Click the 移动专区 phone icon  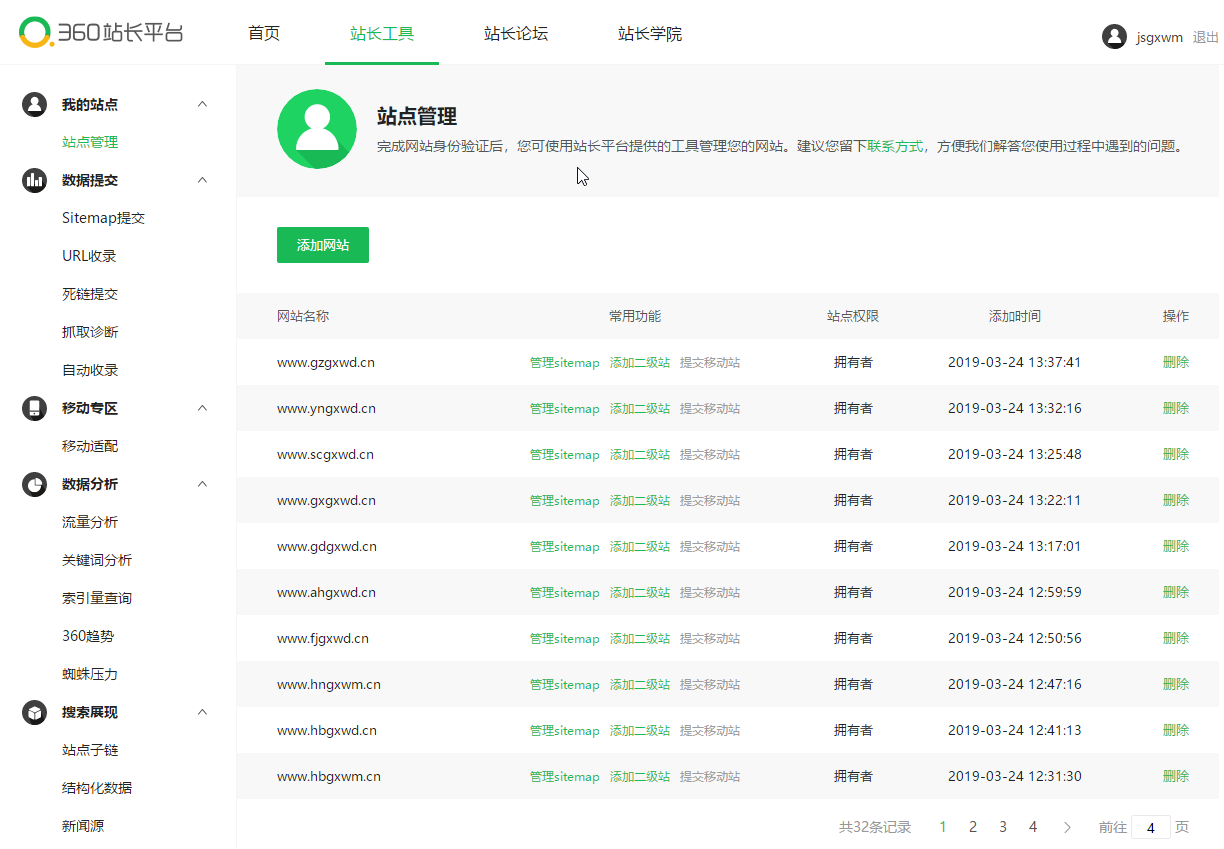click(35, 408)
